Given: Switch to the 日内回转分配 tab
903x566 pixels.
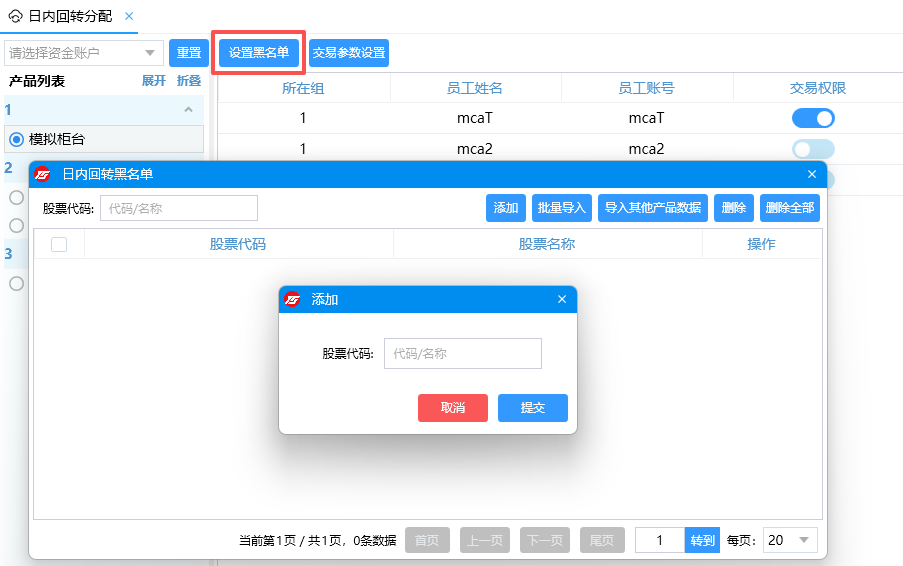Looking at the screenshot, I should tap(70, 16).
